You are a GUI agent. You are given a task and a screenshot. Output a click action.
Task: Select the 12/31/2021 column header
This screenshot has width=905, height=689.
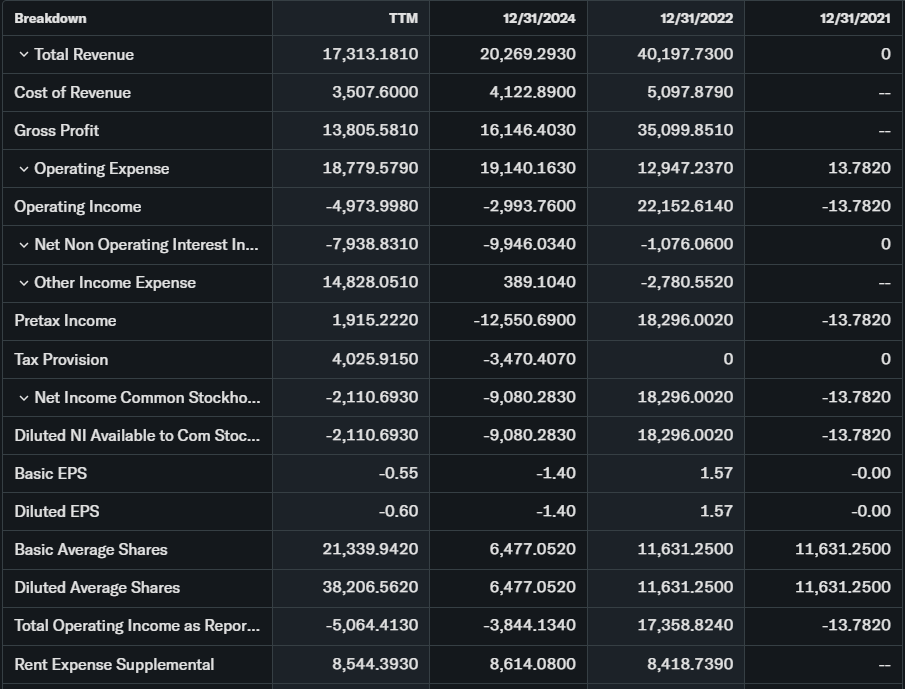pyautogui.click(x=854, y=18)
